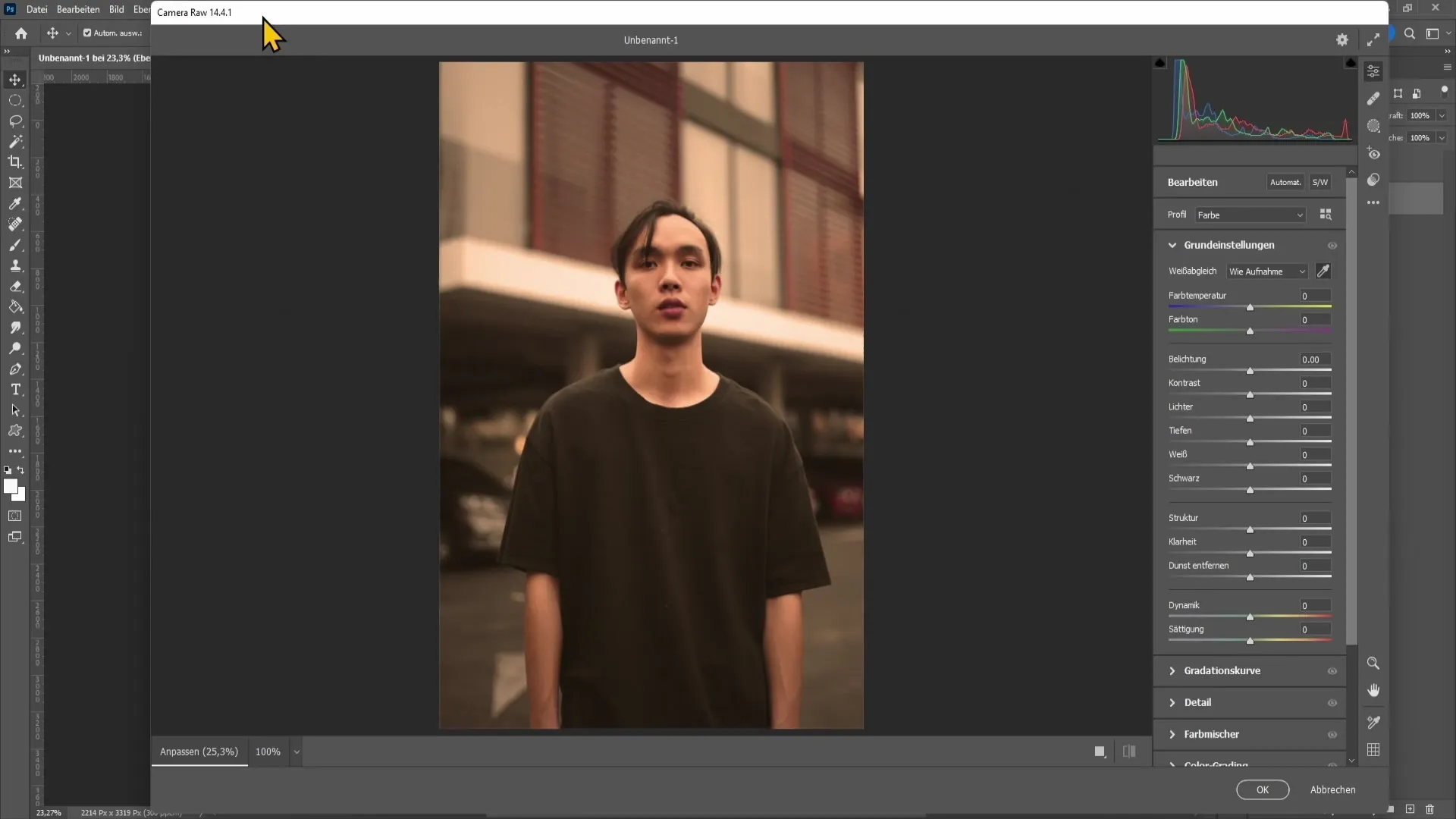Select the Eyedropper tool in Photoshop toolbar
Screen dimensions: 1456x819
(15, 203)
